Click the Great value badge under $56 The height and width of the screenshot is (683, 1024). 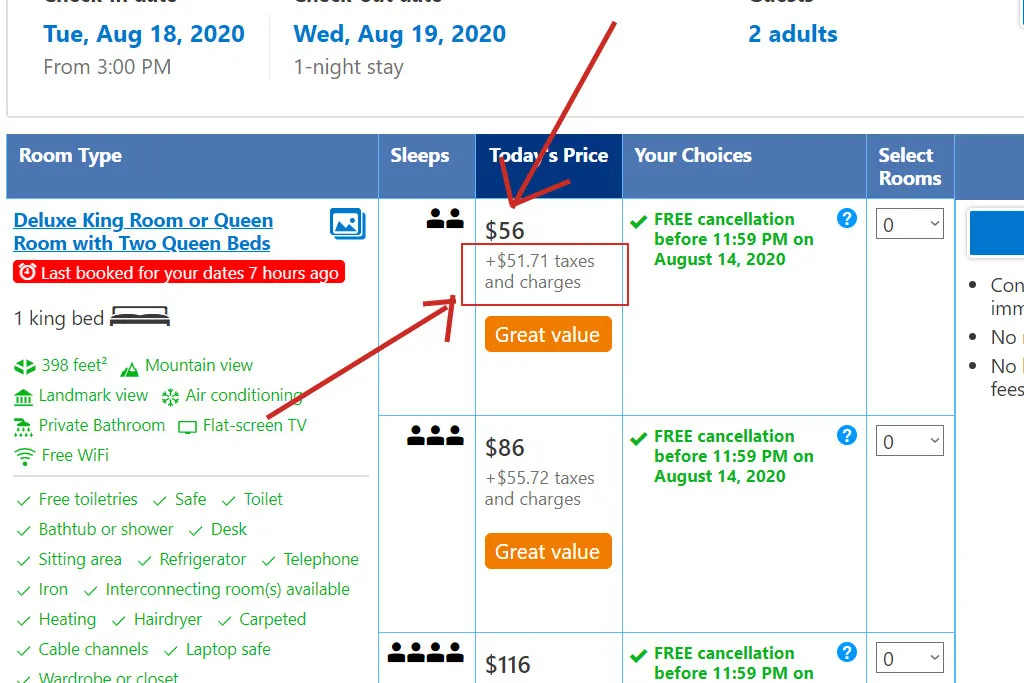(x=547, y=335)
